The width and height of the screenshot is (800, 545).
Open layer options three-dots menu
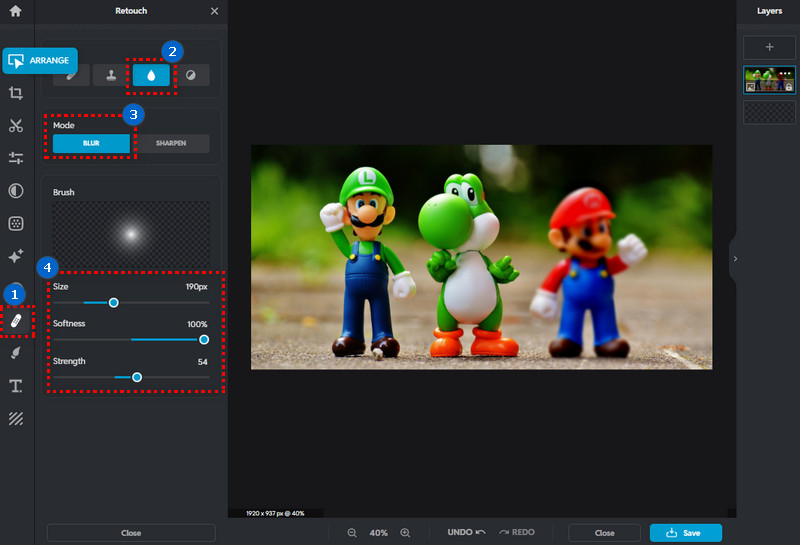coord(784,73)
